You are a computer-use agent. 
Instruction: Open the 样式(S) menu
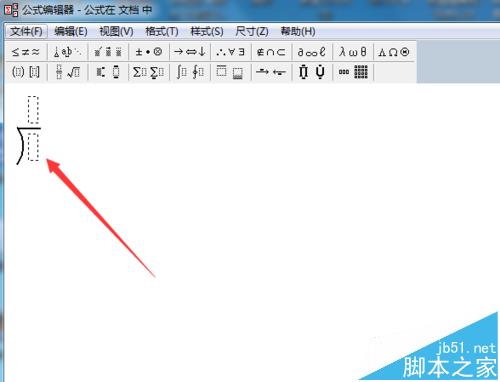(207, 32)
